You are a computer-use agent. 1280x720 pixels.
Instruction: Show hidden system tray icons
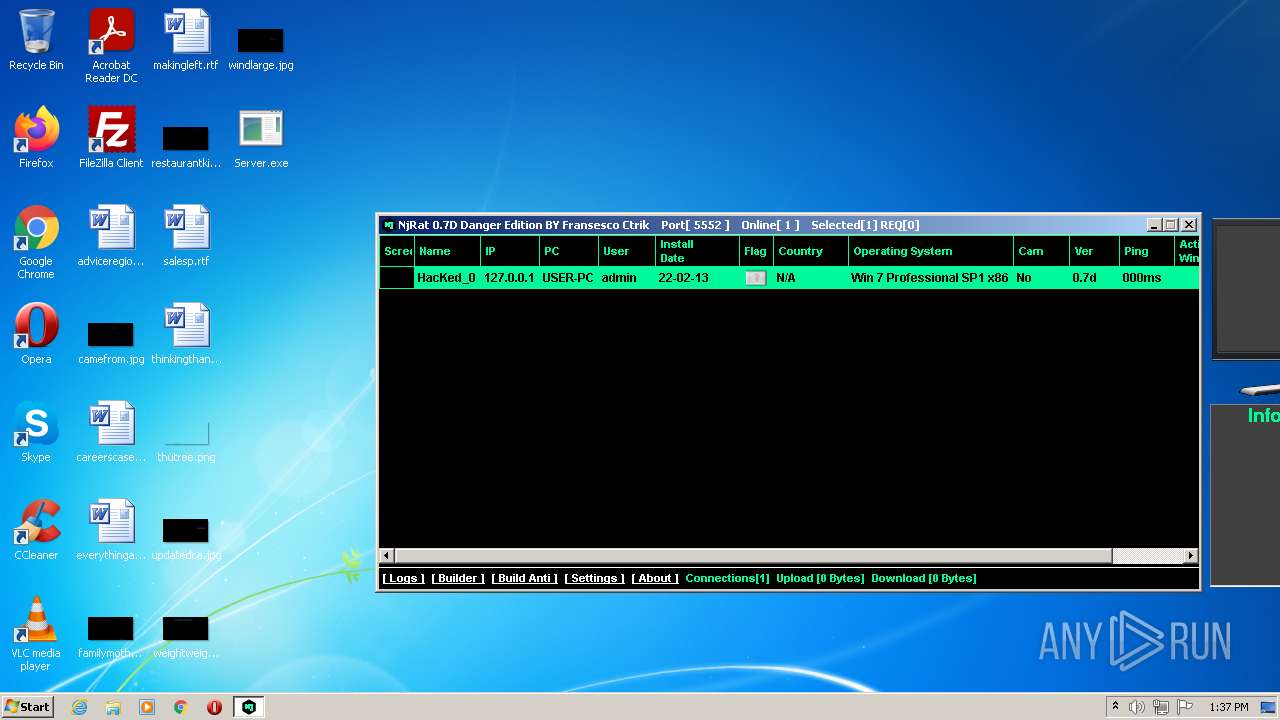pos(1115,707)
